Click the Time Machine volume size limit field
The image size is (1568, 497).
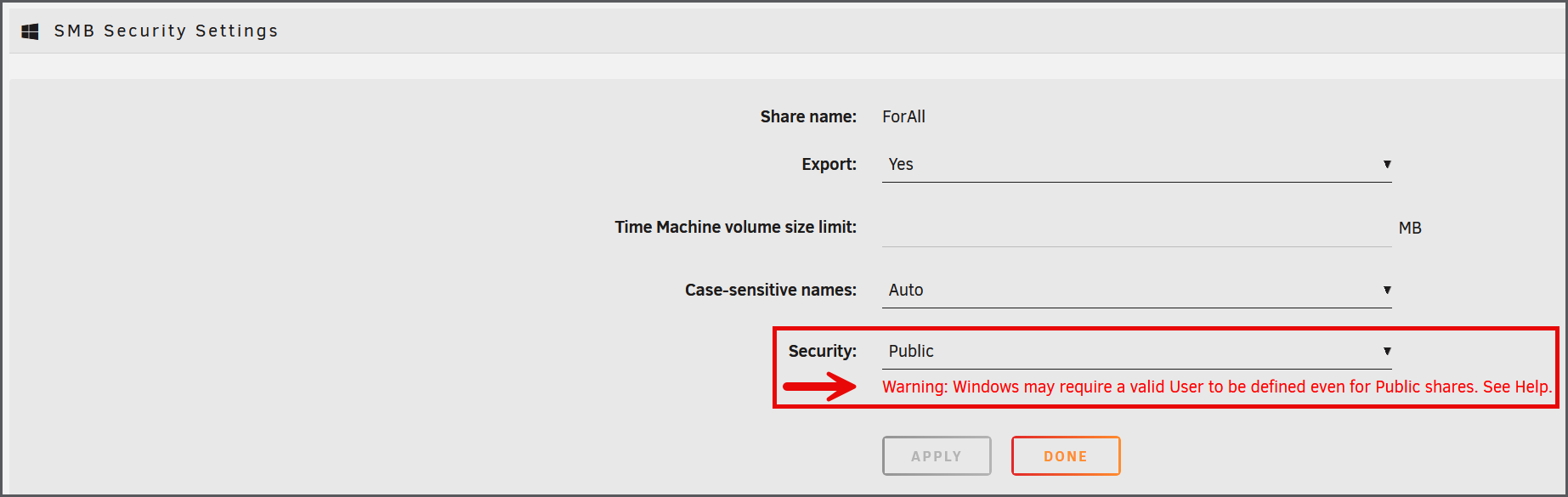[x=1135, y=228]
